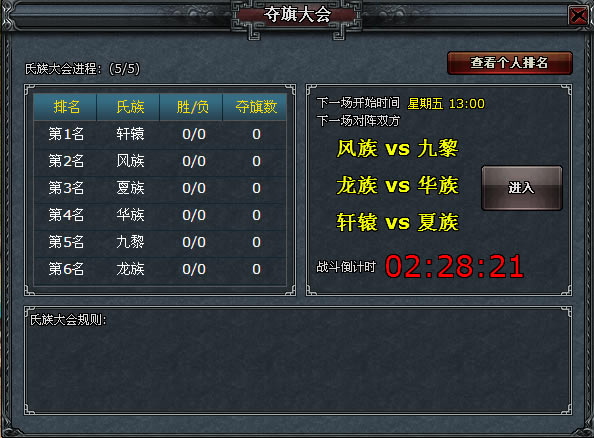594x438 pixels.
Task: Click the 轩辕 vs 夏族 matchup
Action: pyautogui.click(x=397, y=222)
